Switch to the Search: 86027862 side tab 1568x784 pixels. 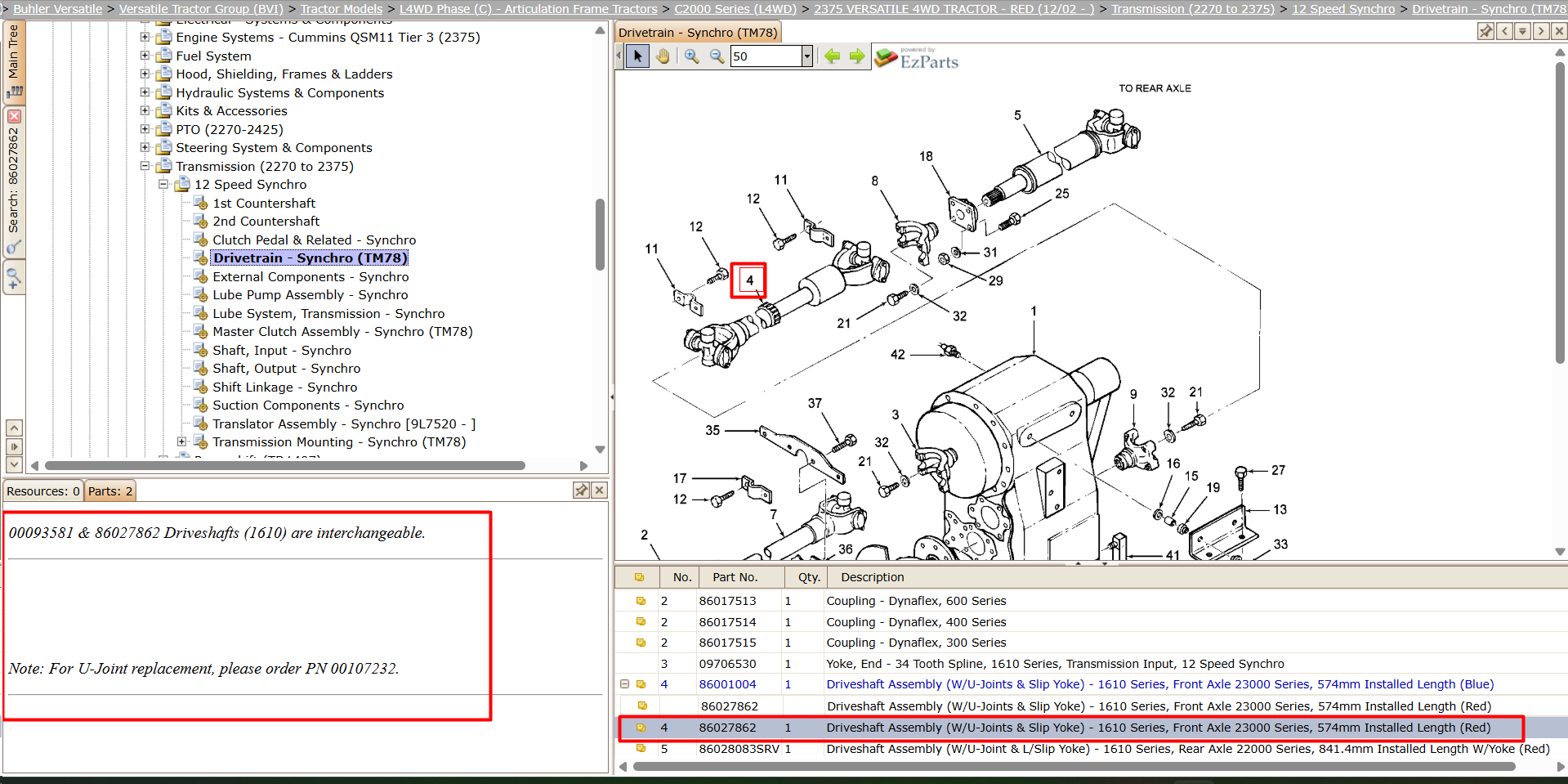coord(14,181)
